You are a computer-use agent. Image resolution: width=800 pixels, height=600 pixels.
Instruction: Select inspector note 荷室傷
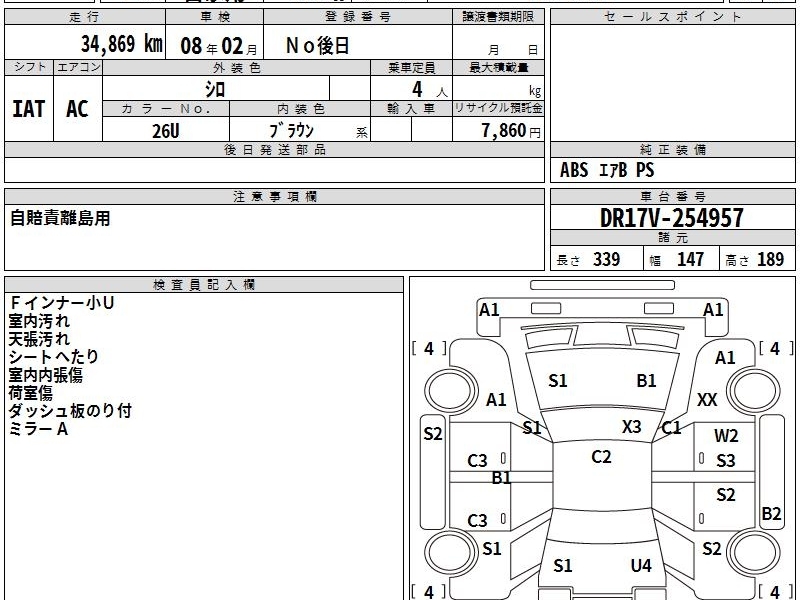point(31,392)
